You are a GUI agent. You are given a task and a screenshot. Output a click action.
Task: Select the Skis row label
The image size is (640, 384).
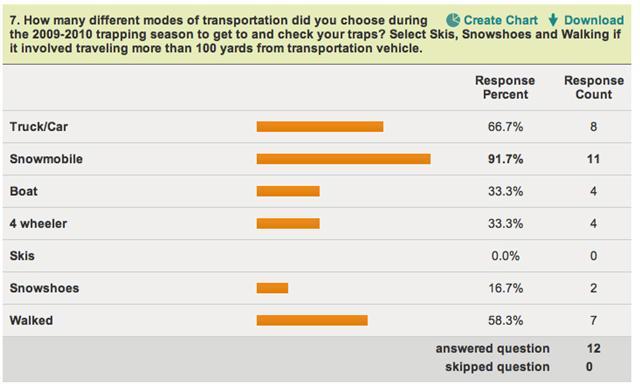(x=22, y=256)
